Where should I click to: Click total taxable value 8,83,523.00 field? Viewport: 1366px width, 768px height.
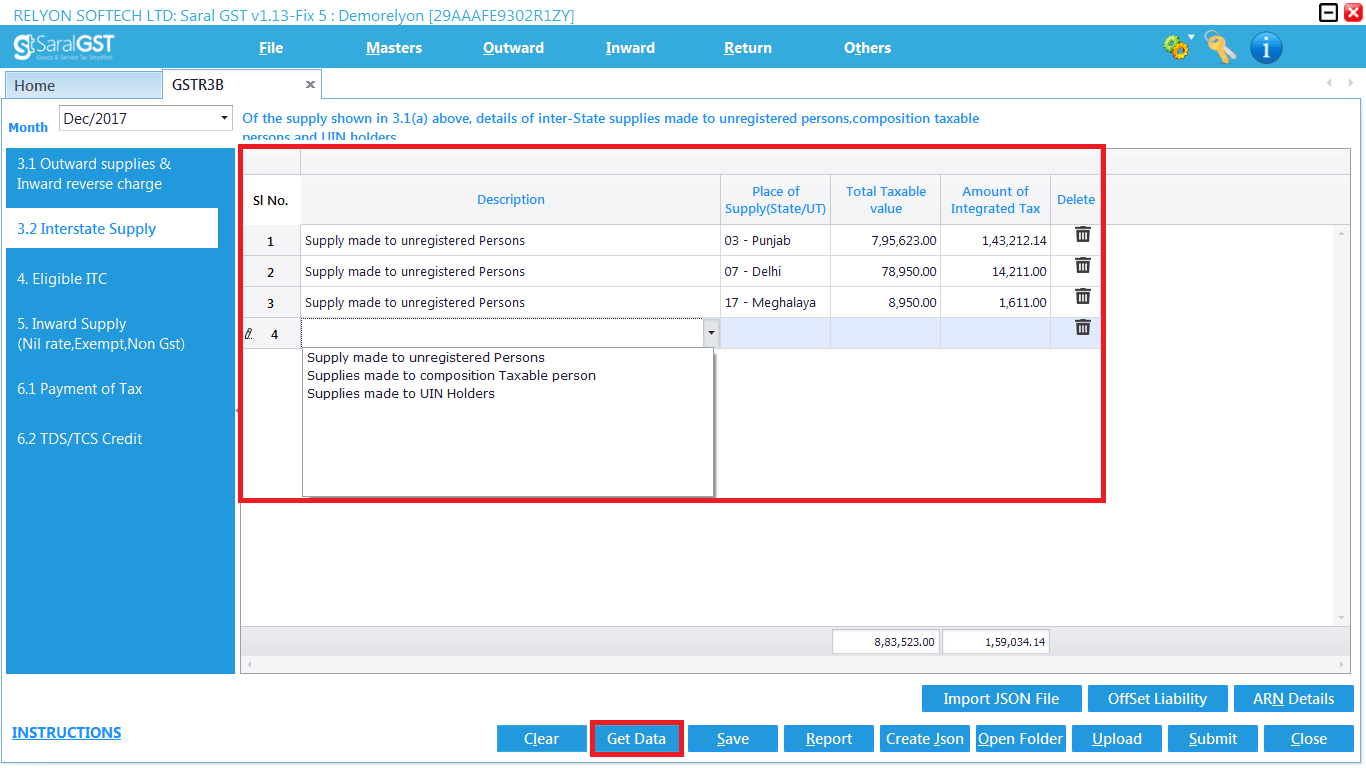(x=886, y=641)
